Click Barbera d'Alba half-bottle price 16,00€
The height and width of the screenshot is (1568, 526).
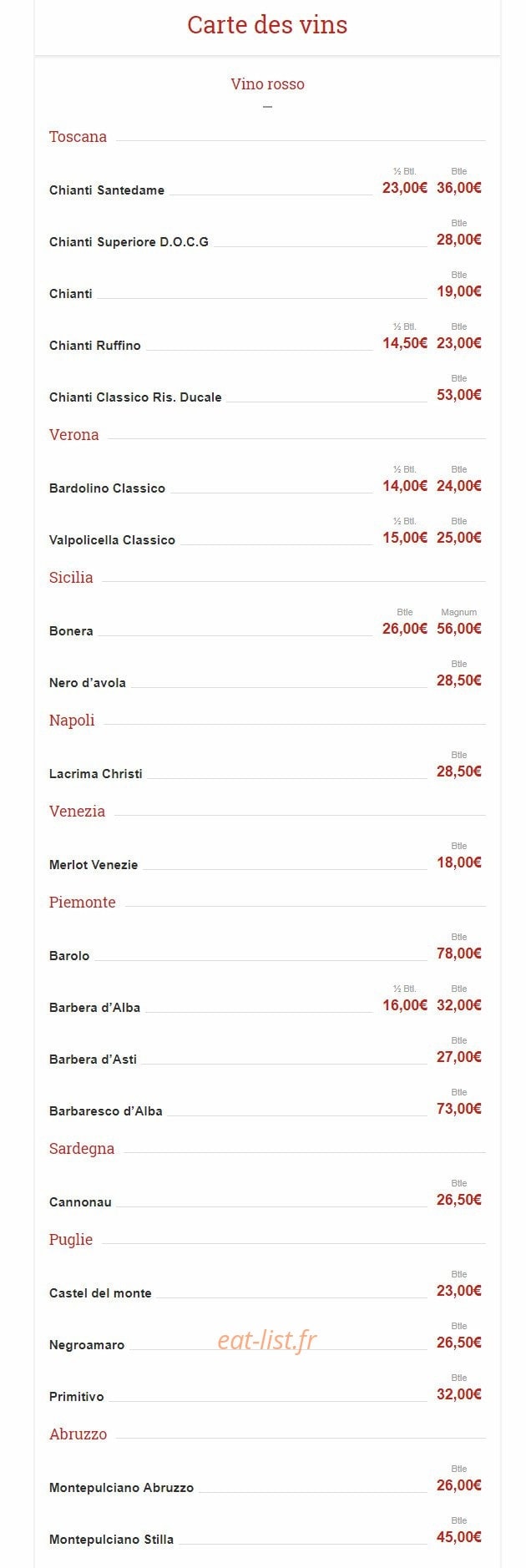pyautogui.click(x=405, y=1005)
